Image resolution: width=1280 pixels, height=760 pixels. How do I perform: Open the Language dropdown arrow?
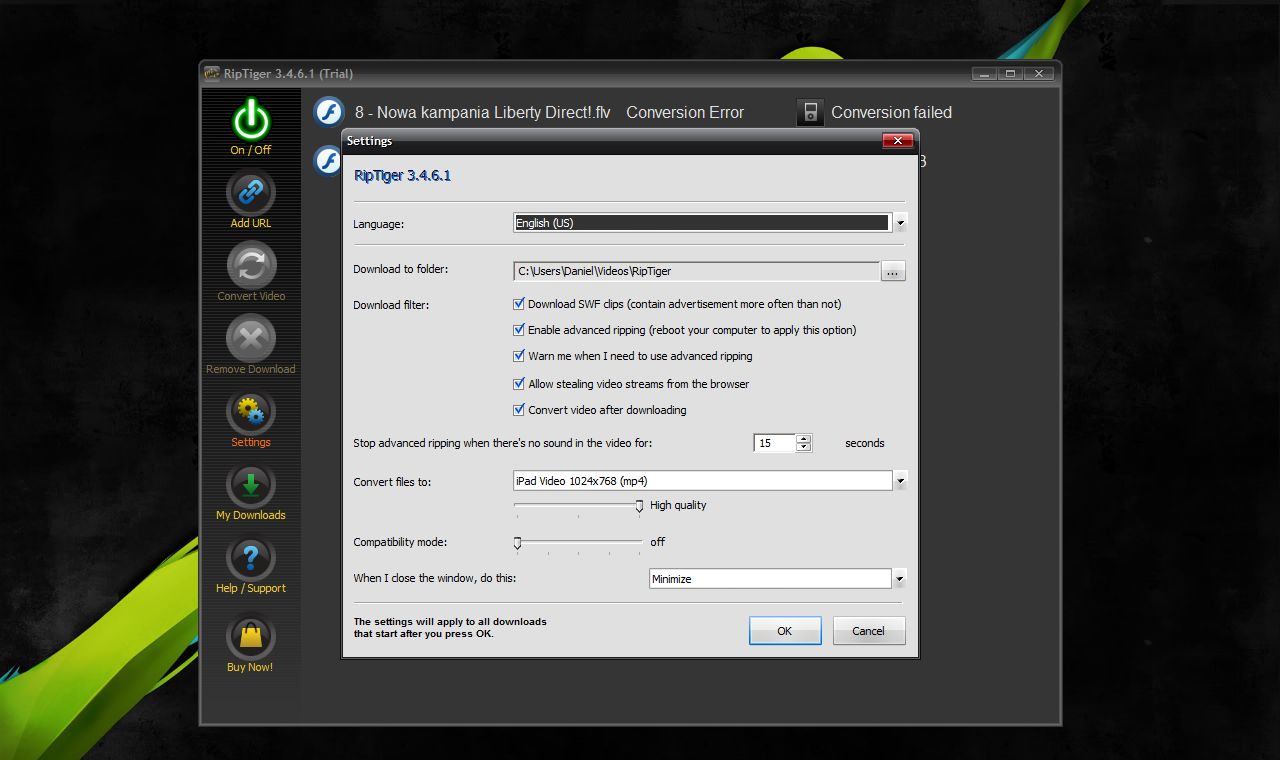(900, 223)
